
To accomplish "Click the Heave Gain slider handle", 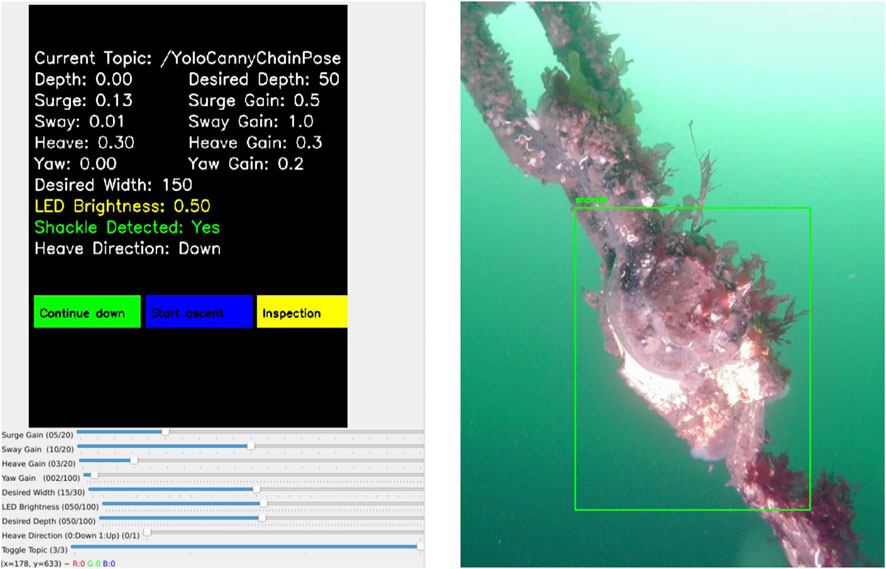I will pos(133,461).
